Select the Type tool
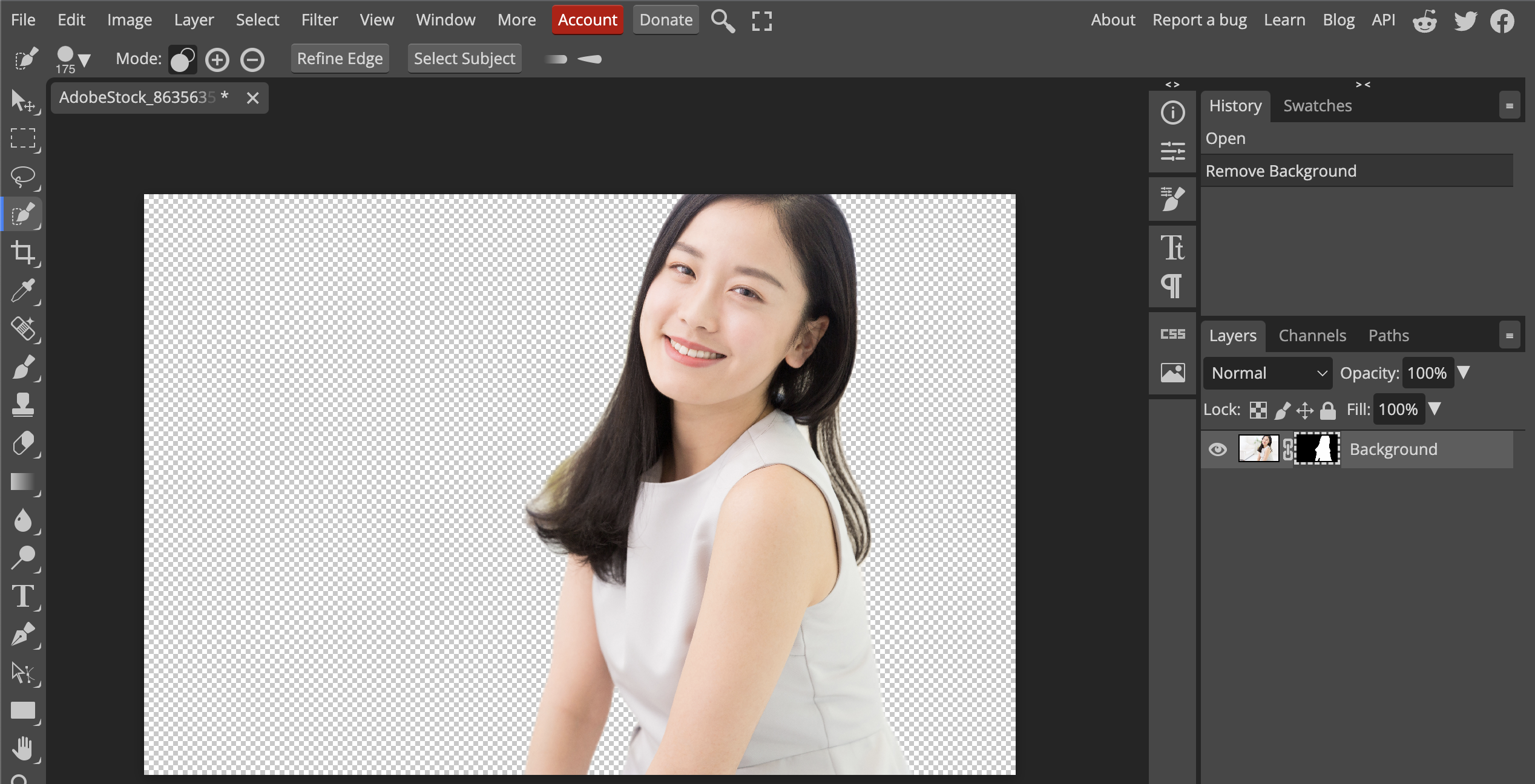Viewport: 1535px width, 784px height. pos(23,596)
